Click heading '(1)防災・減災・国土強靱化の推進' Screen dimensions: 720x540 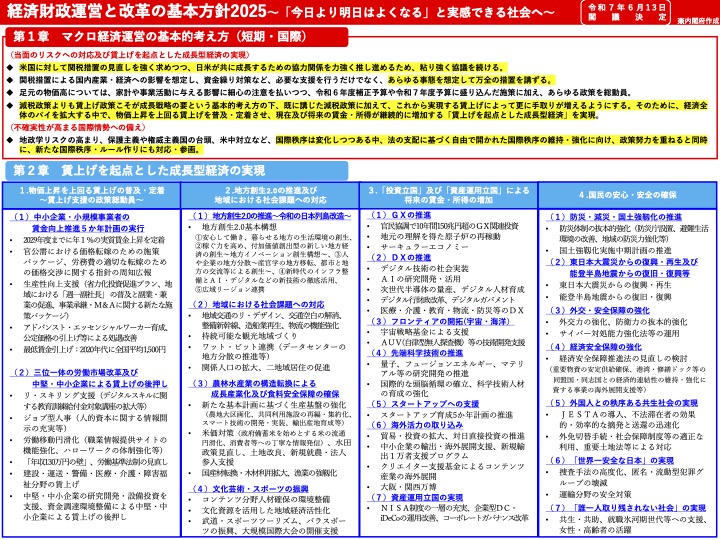(x=615, y=217)
